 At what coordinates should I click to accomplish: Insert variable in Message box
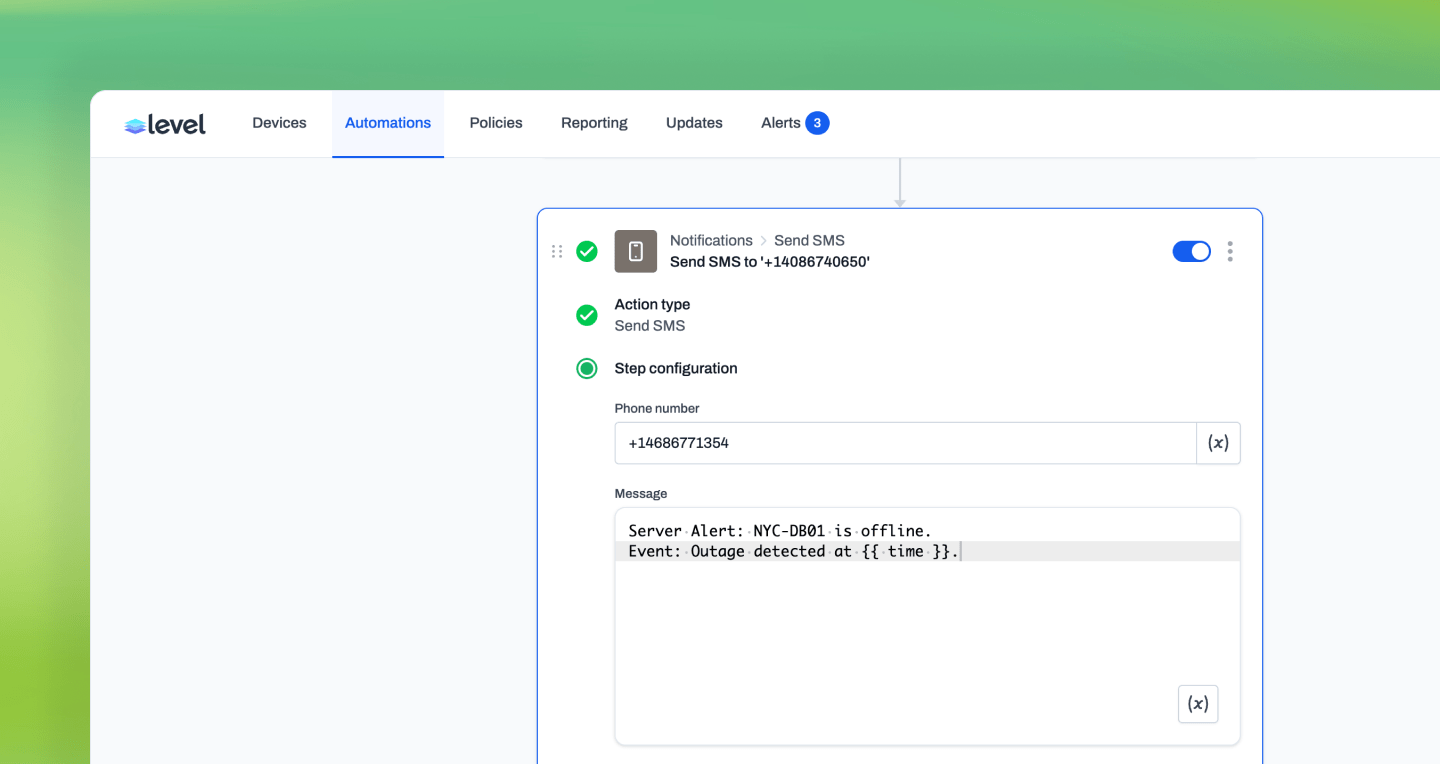pyautogui.click(x=1198, y=704)
